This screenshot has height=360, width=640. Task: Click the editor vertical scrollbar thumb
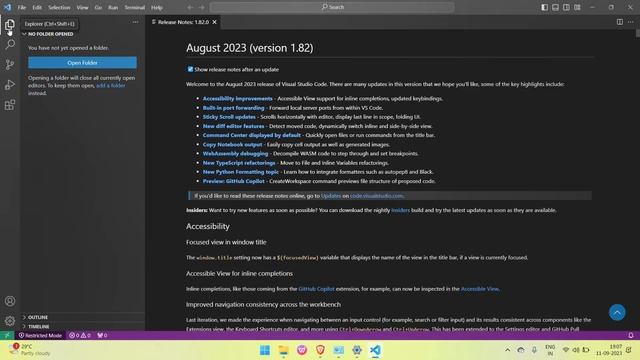pos(638,33)
